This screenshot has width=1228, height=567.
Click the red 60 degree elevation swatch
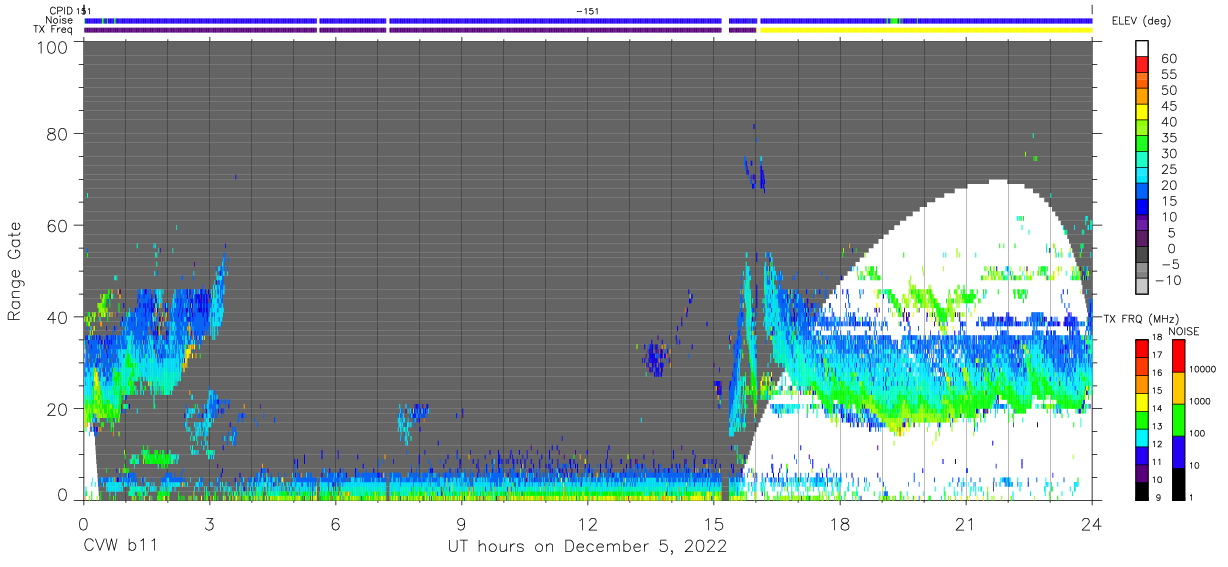pos(1141,65)
